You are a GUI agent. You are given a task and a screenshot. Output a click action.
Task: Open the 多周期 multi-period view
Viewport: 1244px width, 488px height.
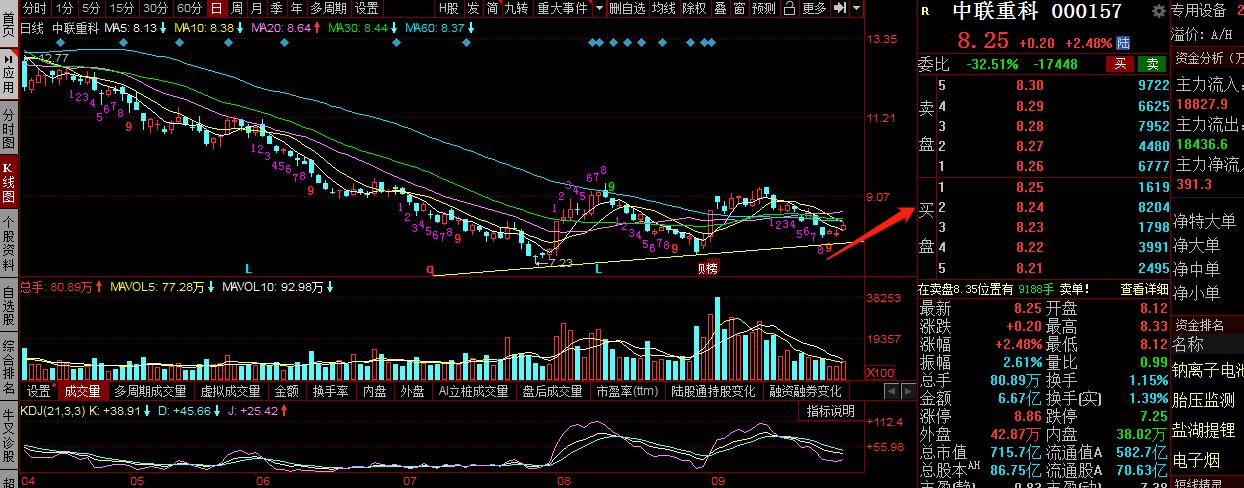pos(328,9)
